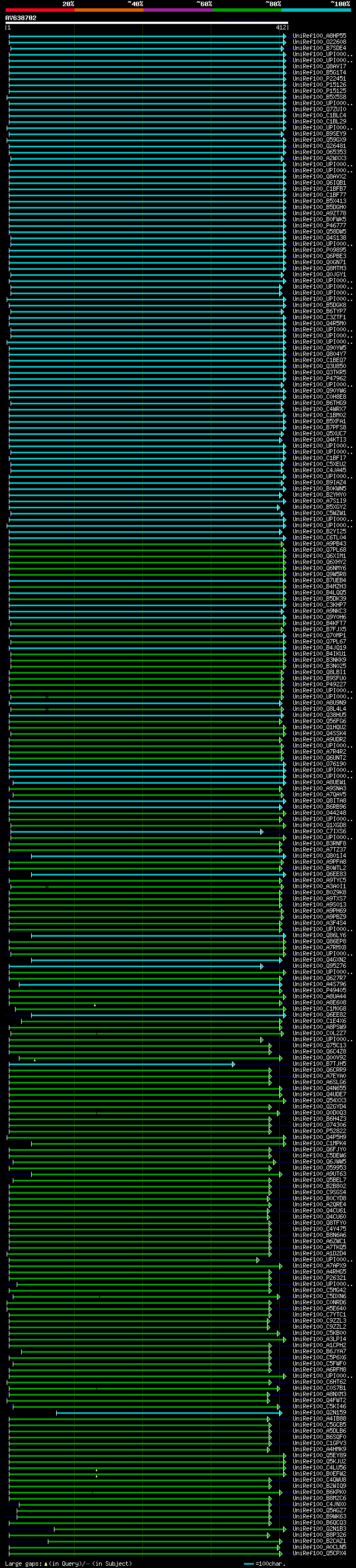356x1568 pixels.
Task: Open hit UniRef100_B7SDE4
Action: pyautogui.click(x=319, y=48)
